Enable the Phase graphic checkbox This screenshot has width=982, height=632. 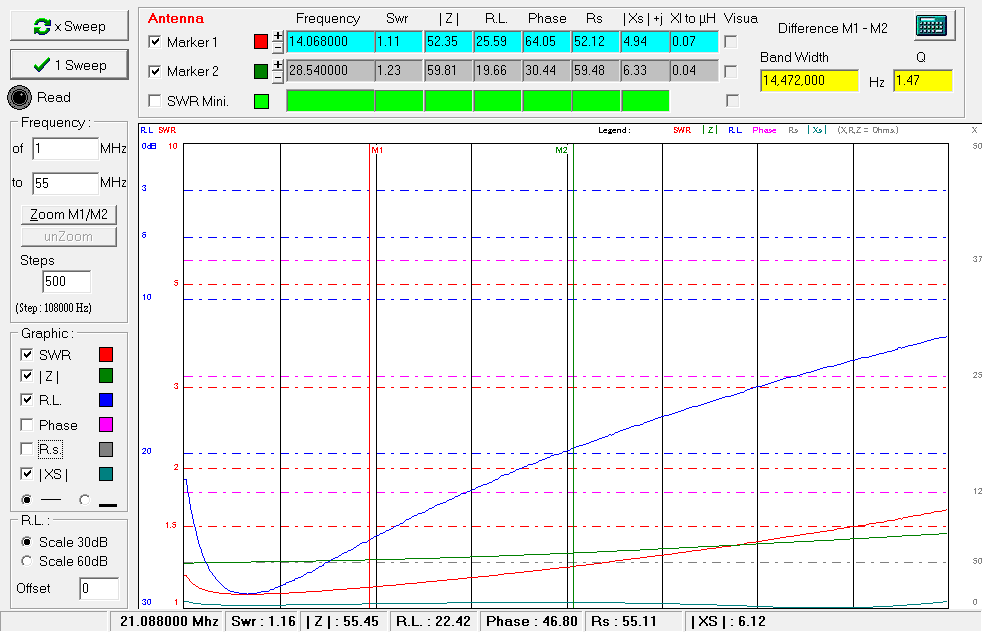(x=27, y=425)
